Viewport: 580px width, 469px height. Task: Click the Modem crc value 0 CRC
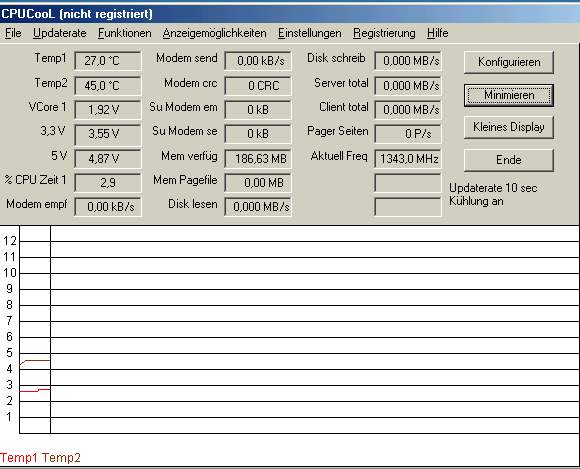tap(258, 86)
